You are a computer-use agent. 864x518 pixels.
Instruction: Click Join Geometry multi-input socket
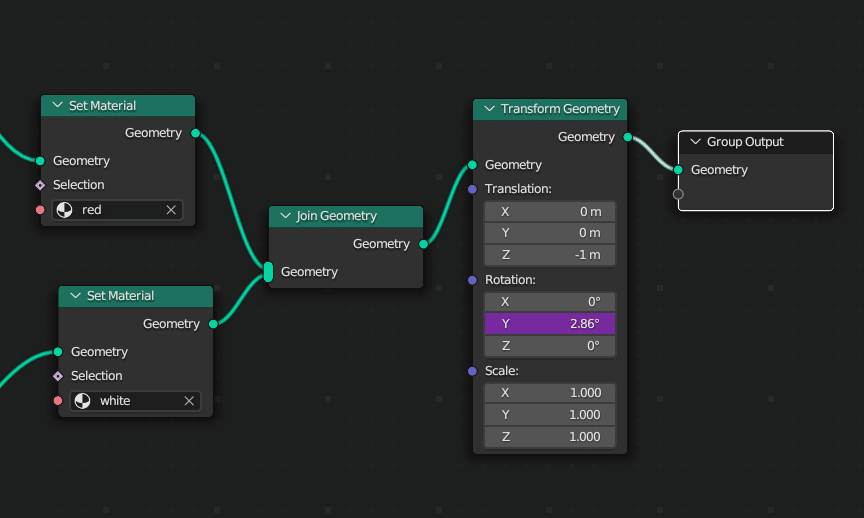[x=268, y=272]
